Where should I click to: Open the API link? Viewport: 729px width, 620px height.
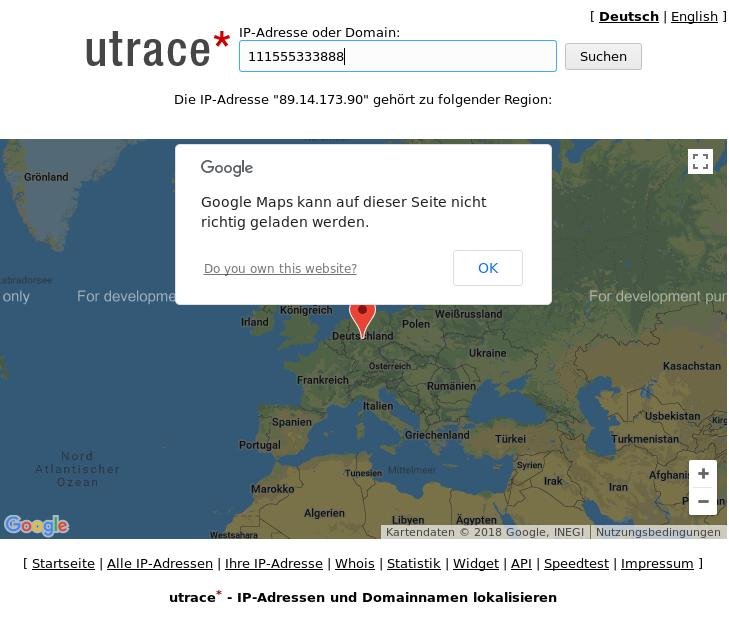[x=521, y=563]
